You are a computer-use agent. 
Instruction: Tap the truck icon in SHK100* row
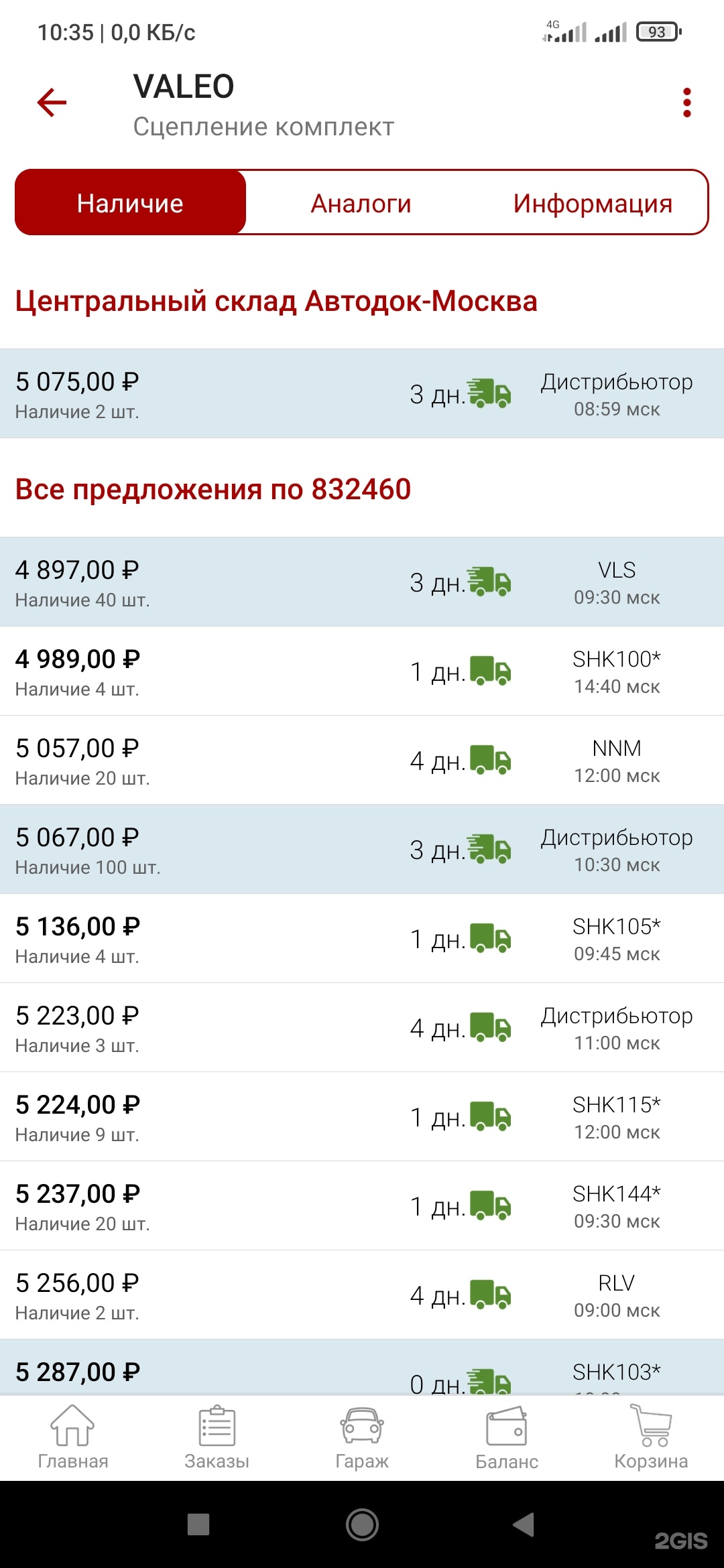[x=490, y=671]
